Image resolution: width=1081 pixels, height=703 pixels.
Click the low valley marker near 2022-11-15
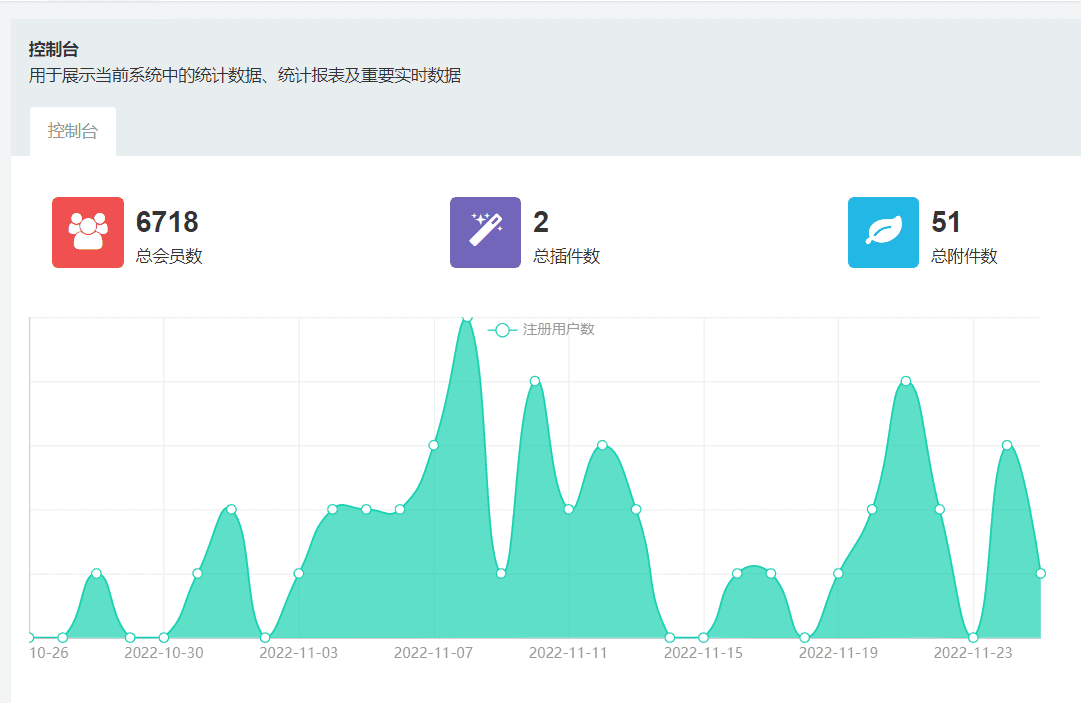pyautogui.click(x=704, y=635)
